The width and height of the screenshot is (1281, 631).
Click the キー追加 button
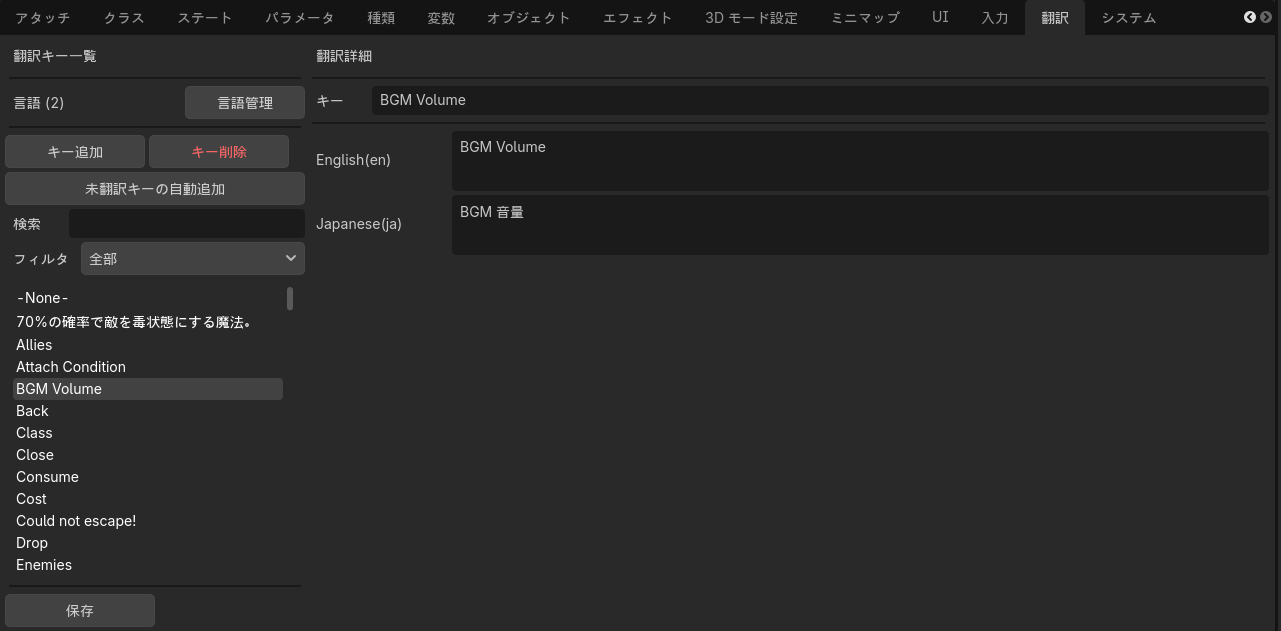coord(75,152)
